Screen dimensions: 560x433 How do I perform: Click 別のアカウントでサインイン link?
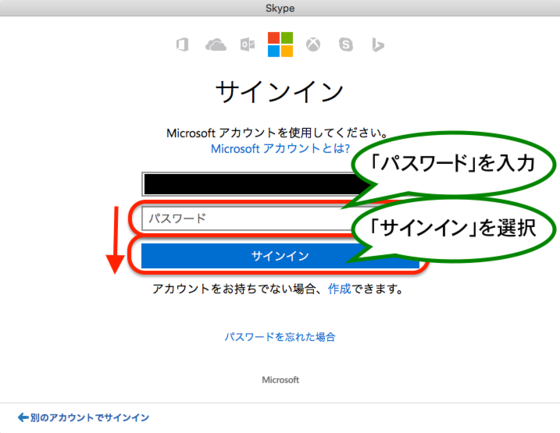click(x=90, y=417)
